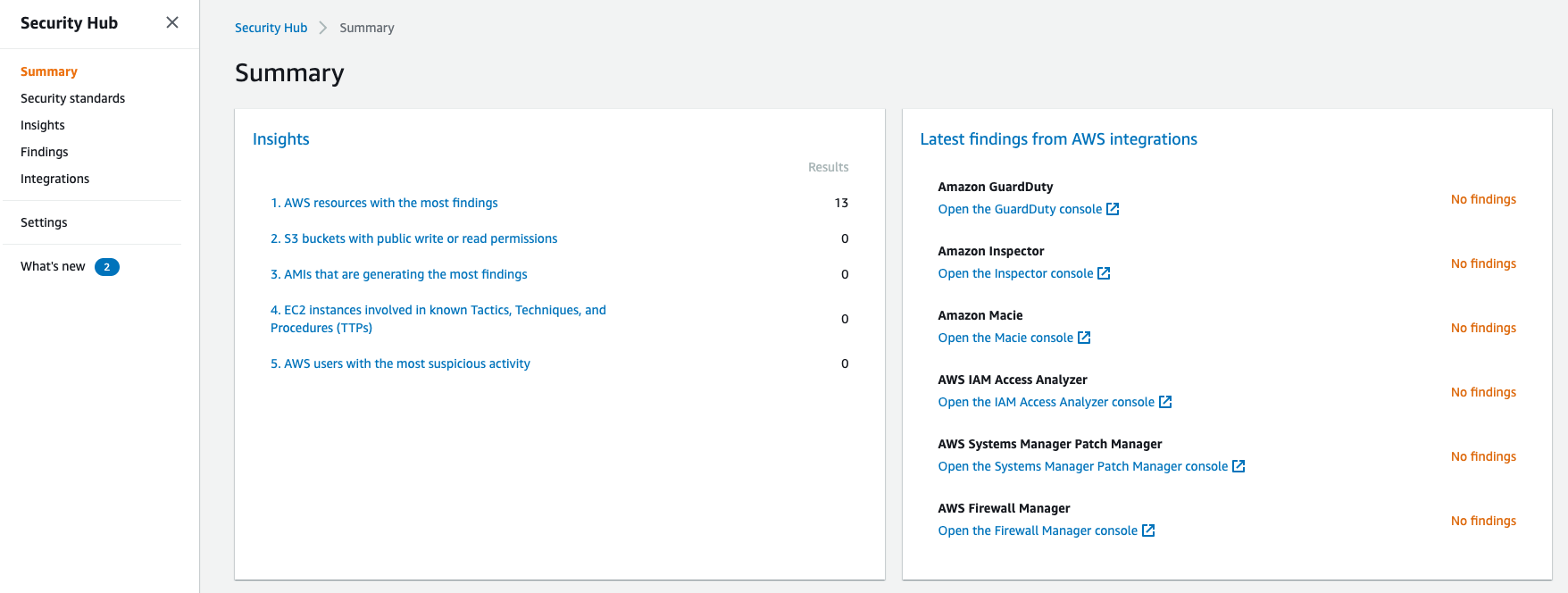Open insight AWS resources with the most findings
The width and height of the screenshot is (1568, 593).
click(x=385, y=203)
